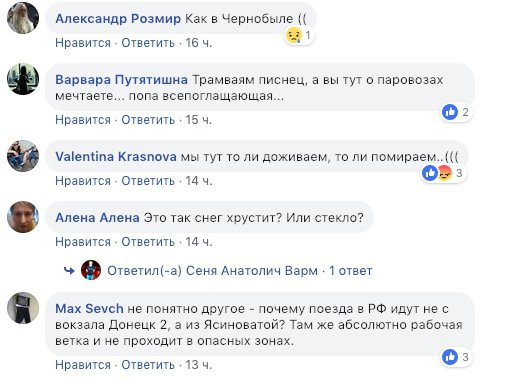Like Александр Розмир's comment via Нравится
The width and height of the screenshot is (507, 384).
[83, 43]
